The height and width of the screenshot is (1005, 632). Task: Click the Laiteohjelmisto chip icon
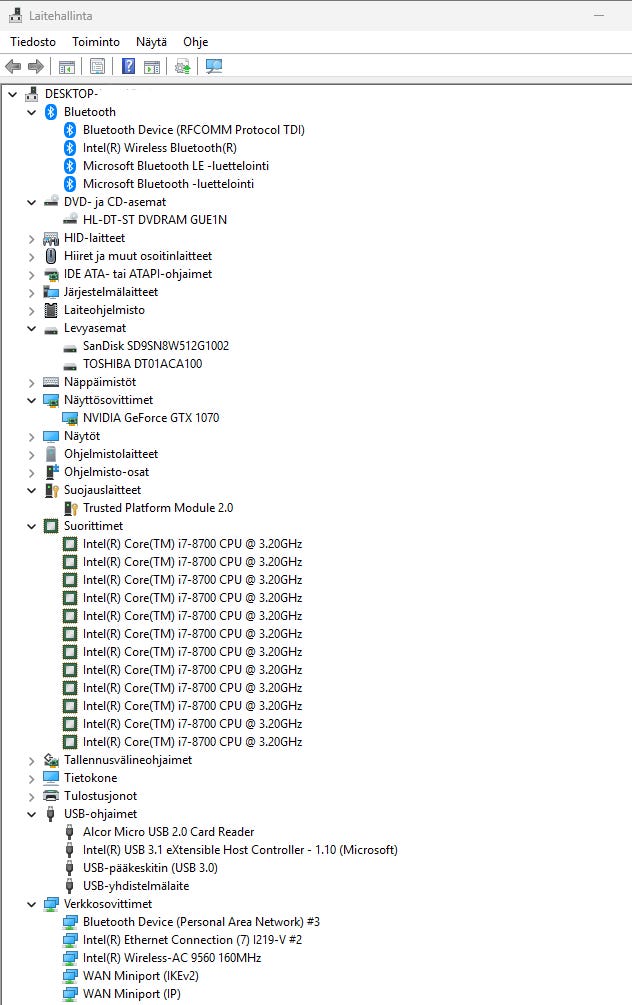click(51, 310)
